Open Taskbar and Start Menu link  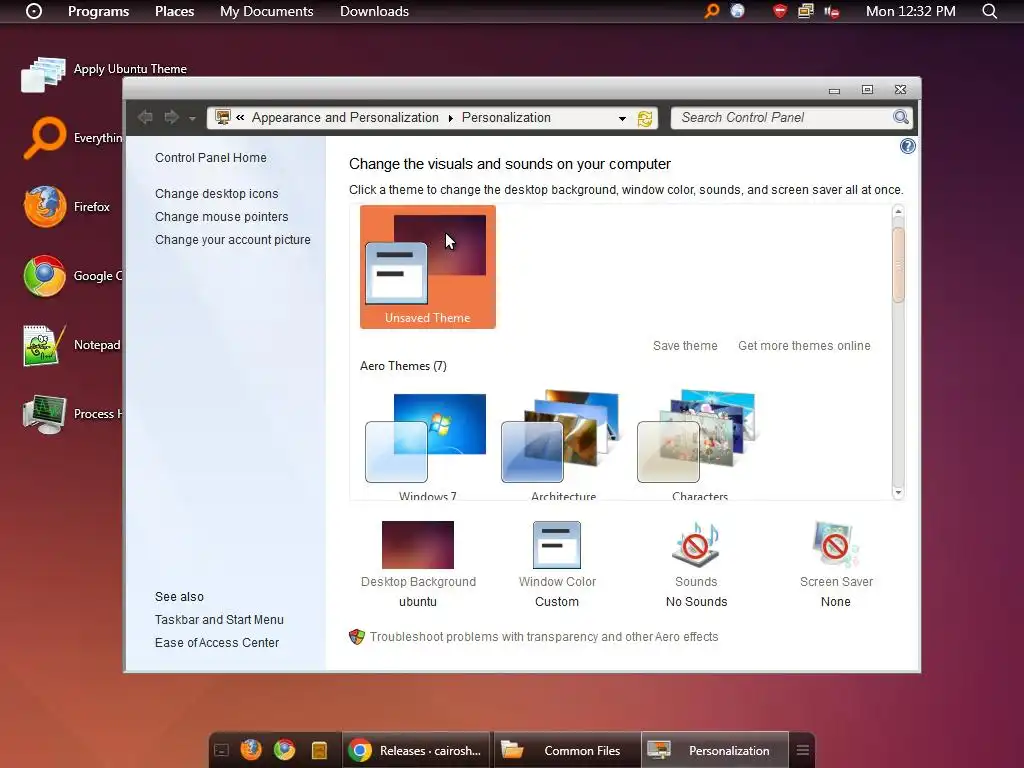coord(219,620)
